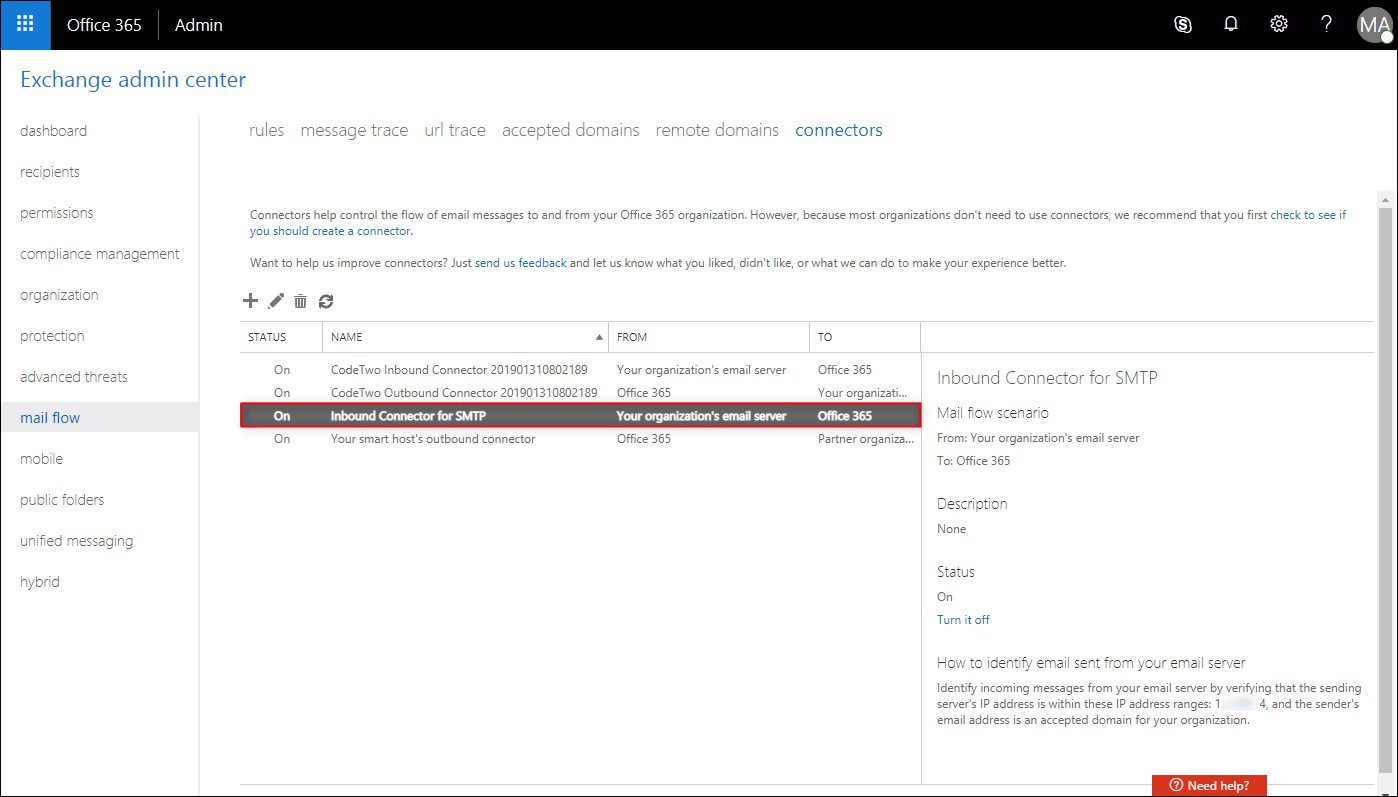Sort by the STATUS column header

[x=281, y=337]
